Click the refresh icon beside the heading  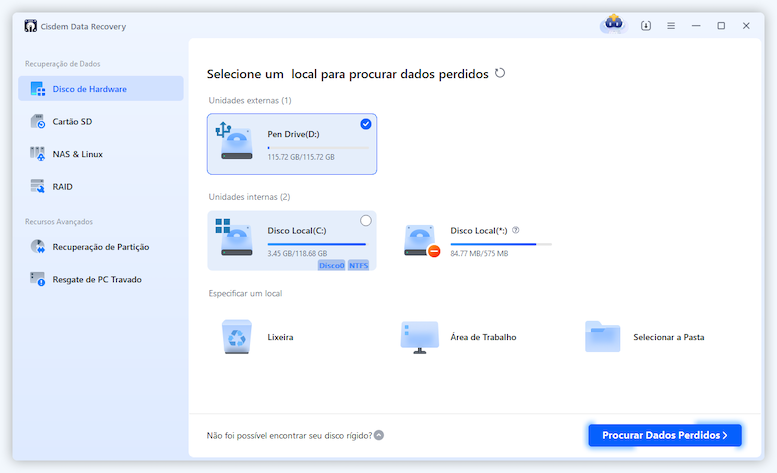[500, 73]
